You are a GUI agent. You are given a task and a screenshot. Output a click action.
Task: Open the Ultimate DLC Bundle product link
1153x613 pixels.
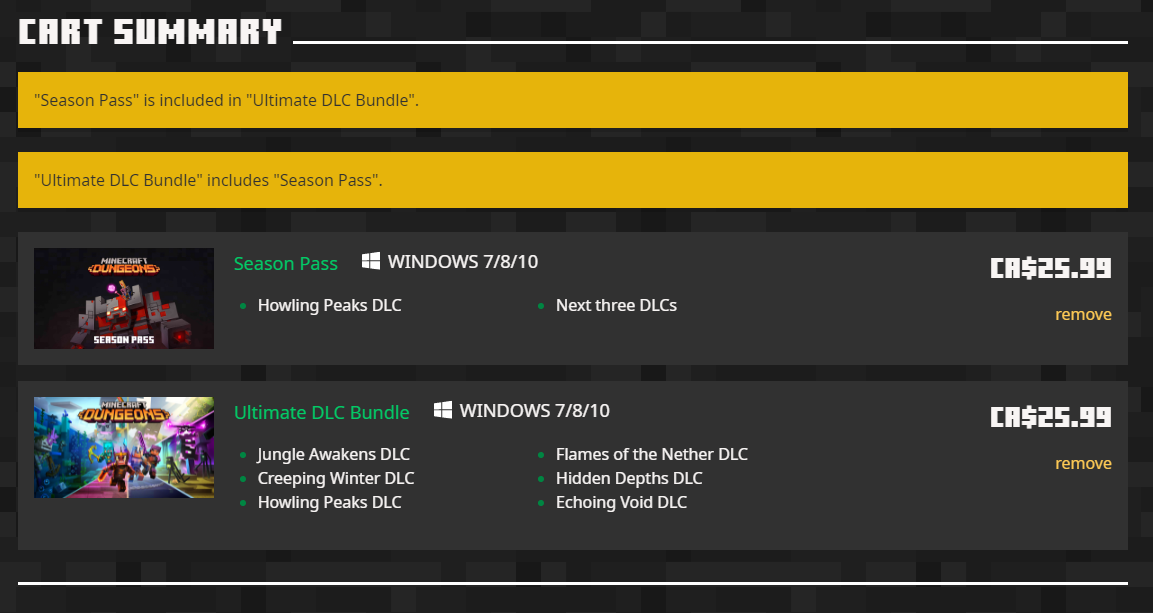[x=321, y=412]
